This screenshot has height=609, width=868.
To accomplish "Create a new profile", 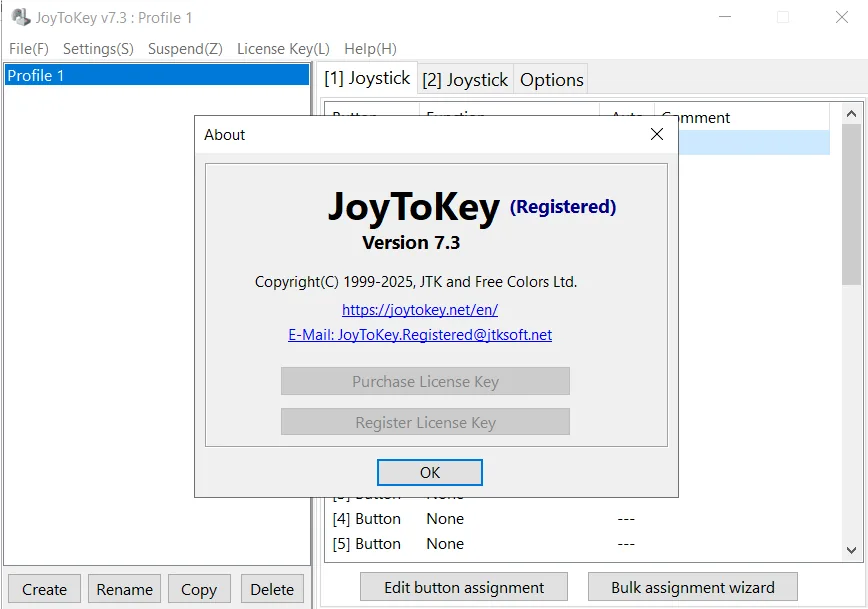I will point(44,589).
